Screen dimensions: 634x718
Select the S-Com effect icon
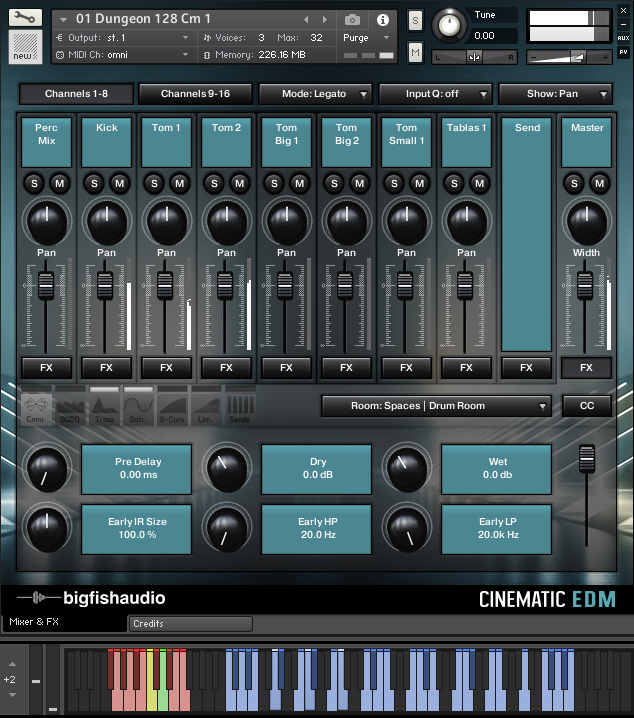[x=172, y=406]
